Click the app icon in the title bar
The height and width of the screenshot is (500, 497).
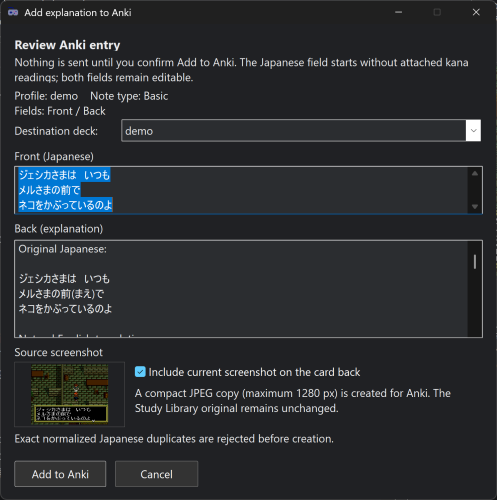point(13,13)
